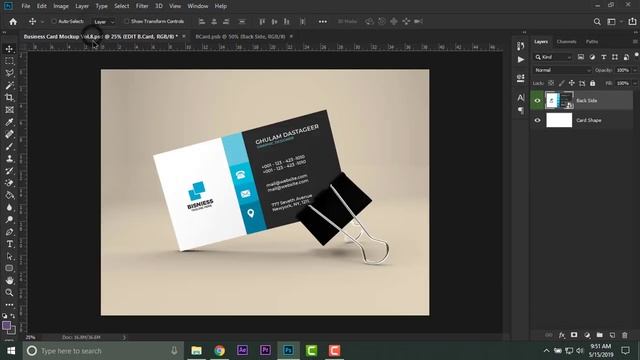Select the Lasso tool

click(x=9, y=73)
